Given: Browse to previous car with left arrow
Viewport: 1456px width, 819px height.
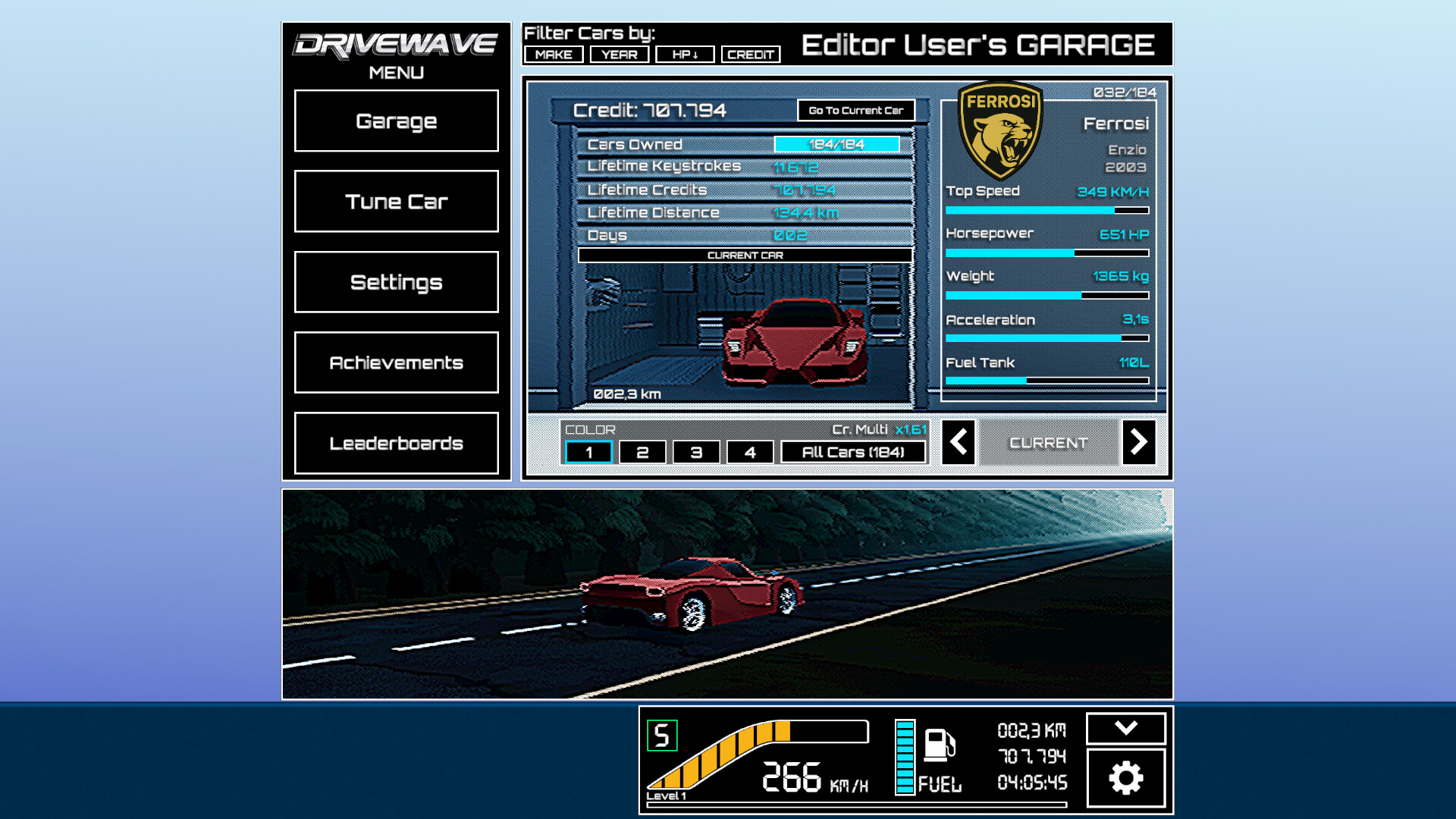Looking at the screenshot, I should [x=959, y=443].
